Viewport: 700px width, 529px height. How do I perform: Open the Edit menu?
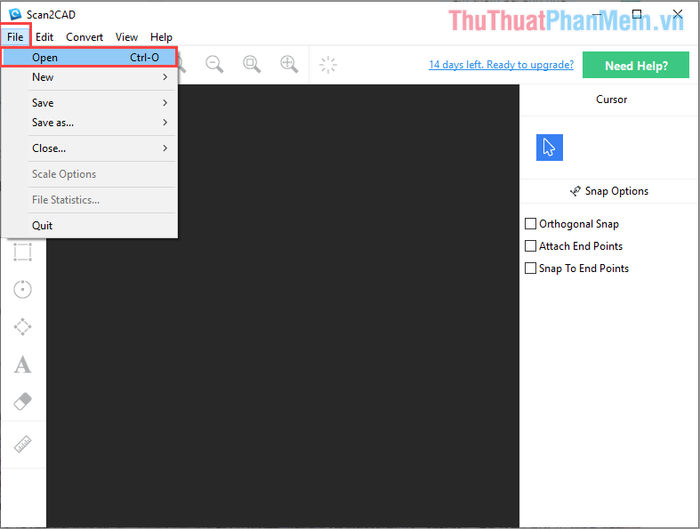tap(44, 37)
